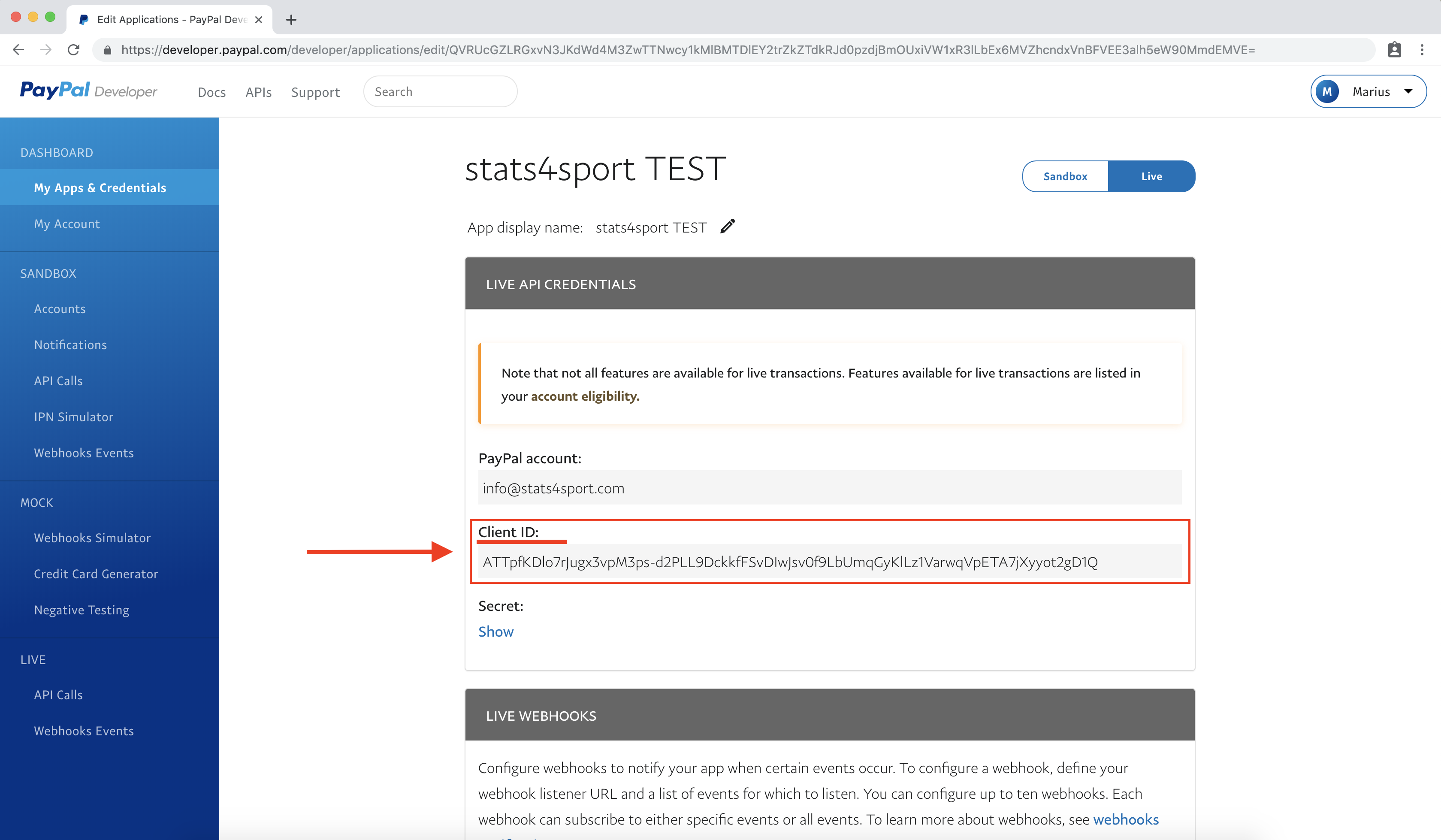Screen dimensions: 1441x840
Task: Open the Docs menu item
Action: (211, 92)
